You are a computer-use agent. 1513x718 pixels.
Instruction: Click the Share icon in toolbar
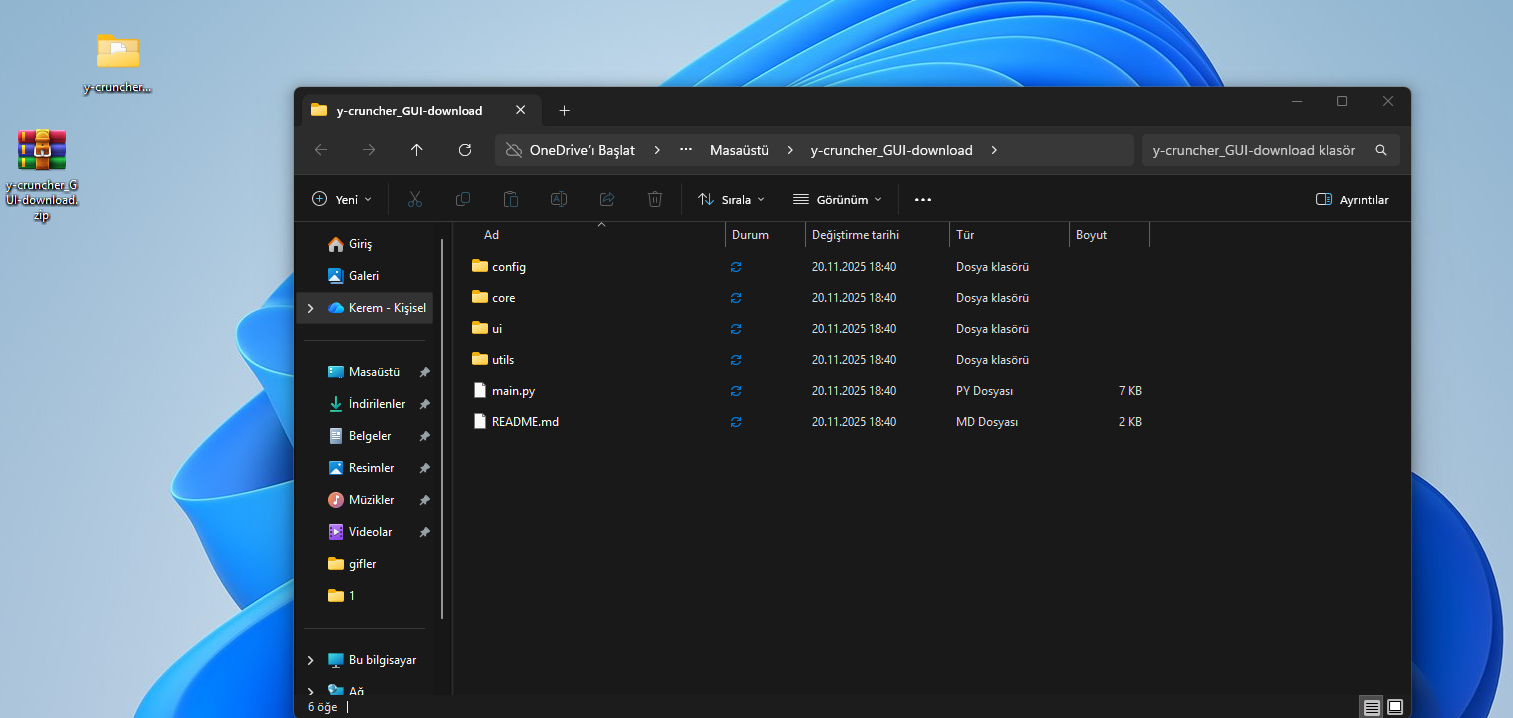tap(607, 199)
